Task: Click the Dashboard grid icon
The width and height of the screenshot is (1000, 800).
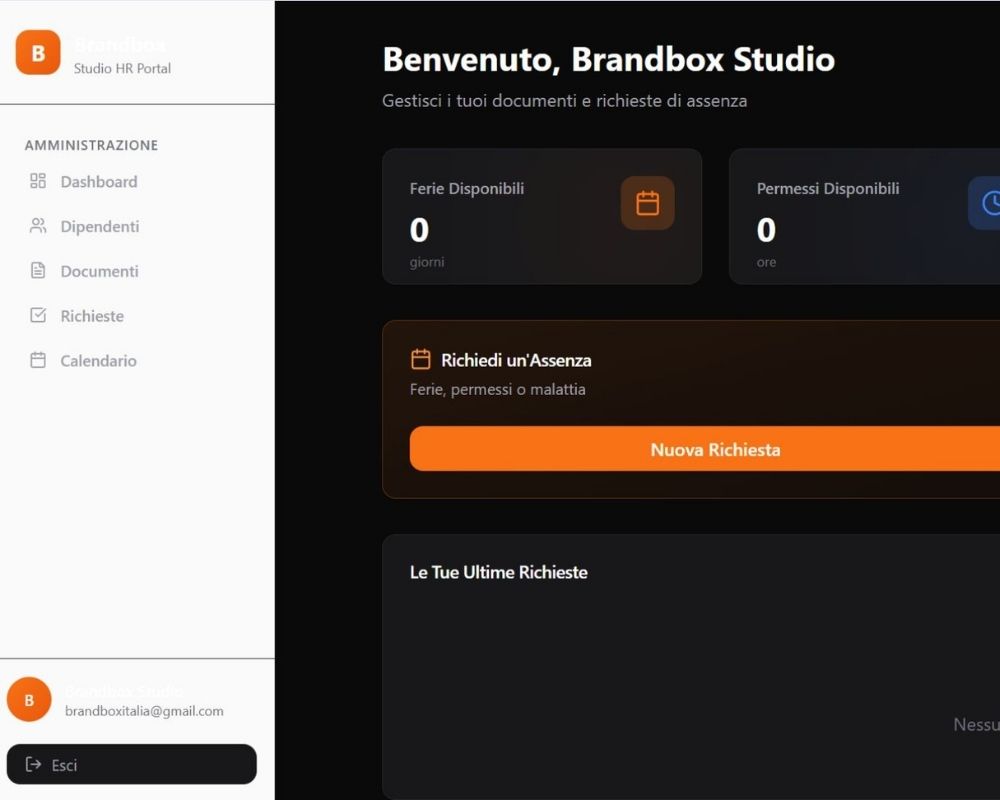Action: point(38,181)
